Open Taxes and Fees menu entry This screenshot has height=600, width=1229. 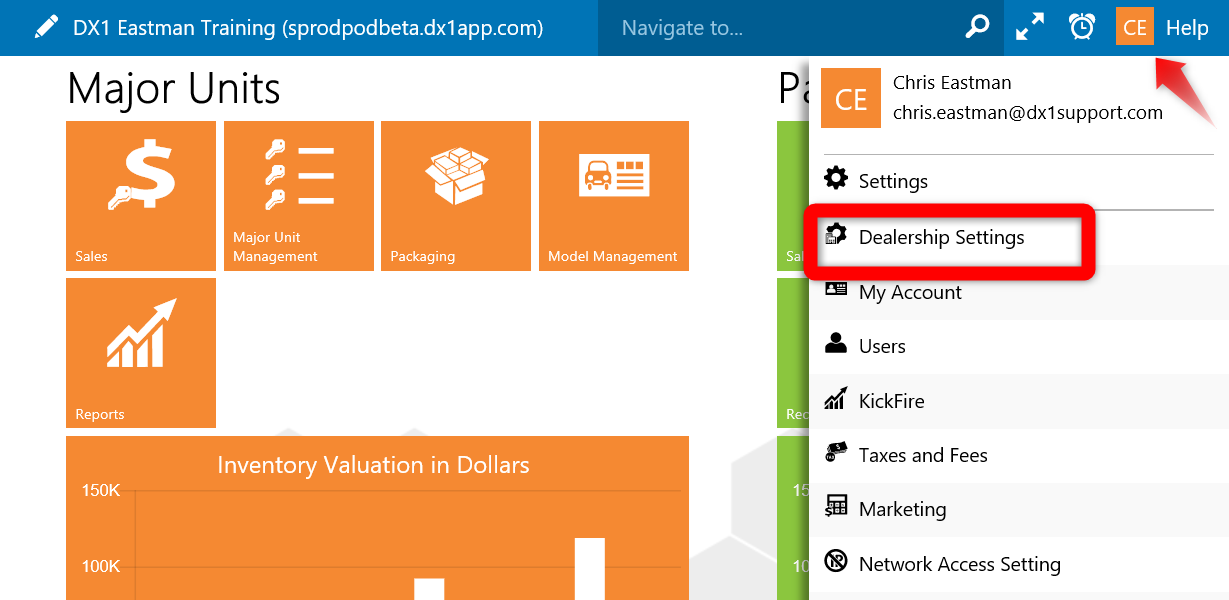(1018, 455)
